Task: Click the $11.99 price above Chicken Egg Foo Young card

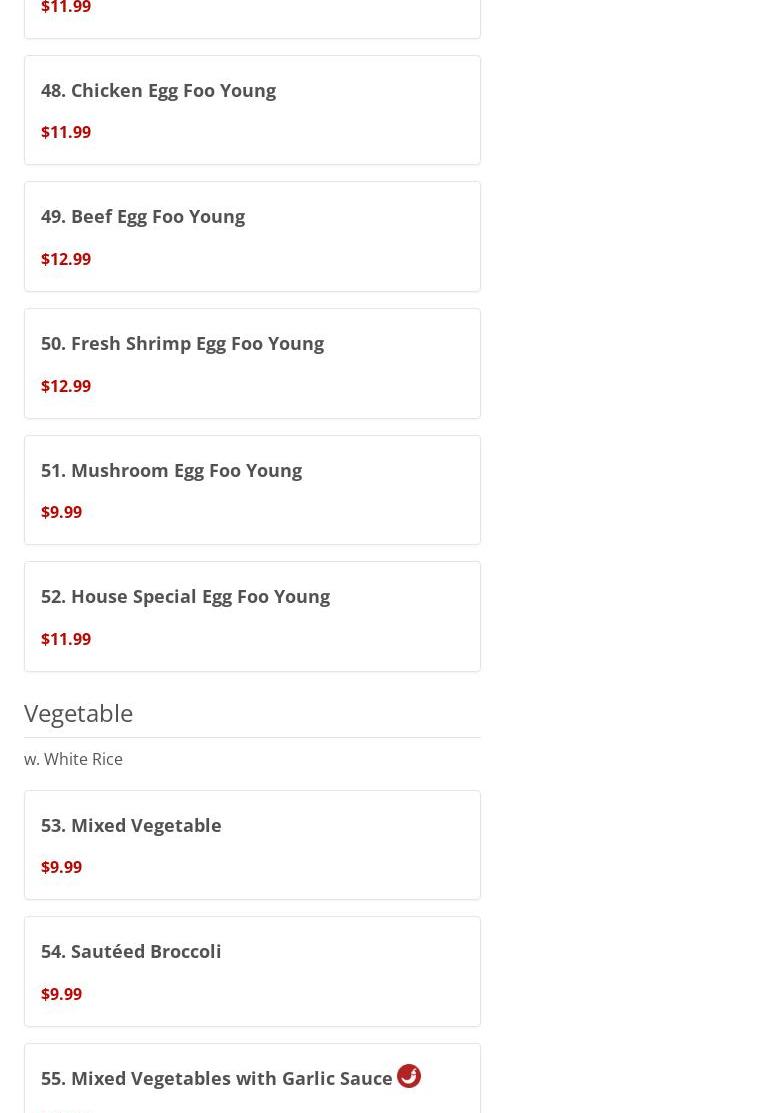Action: [x=66, y=8]
